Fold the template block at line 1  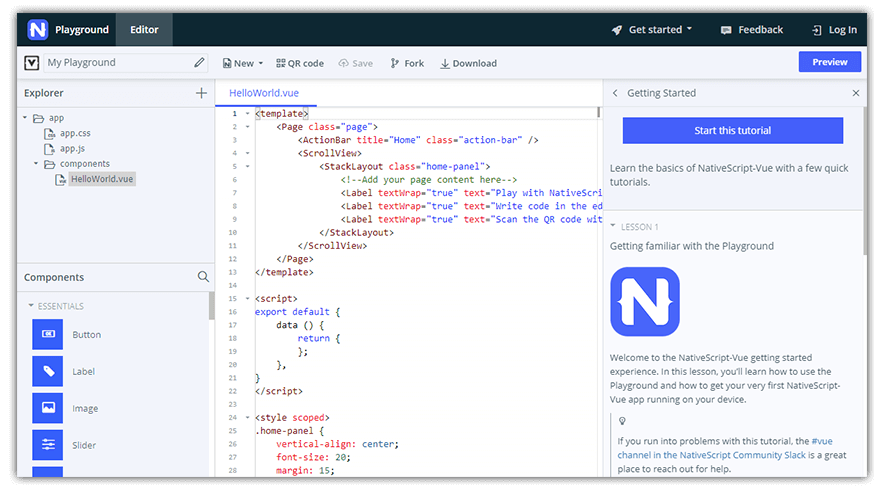pos(247,113)
